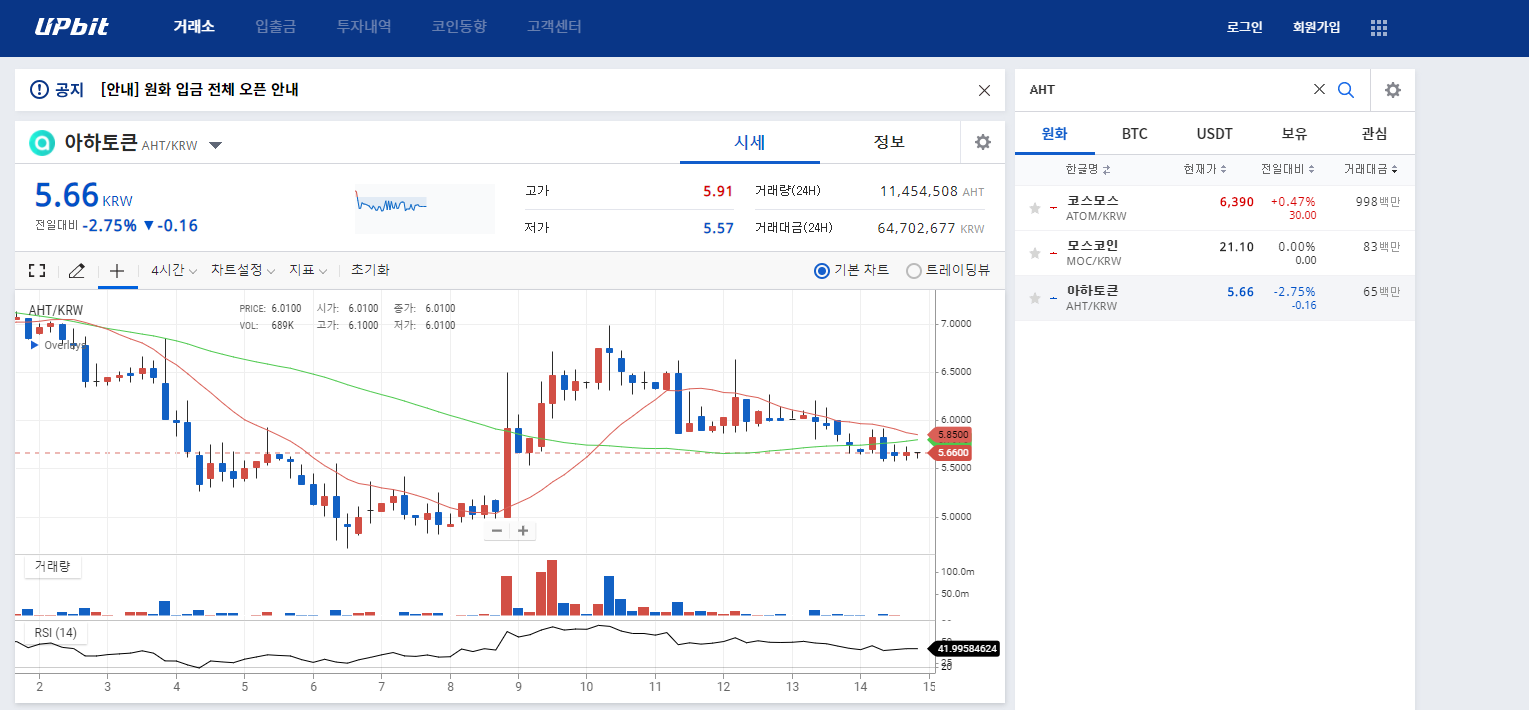Click the 5.8500 price axis tag

[x=952, y=435]
